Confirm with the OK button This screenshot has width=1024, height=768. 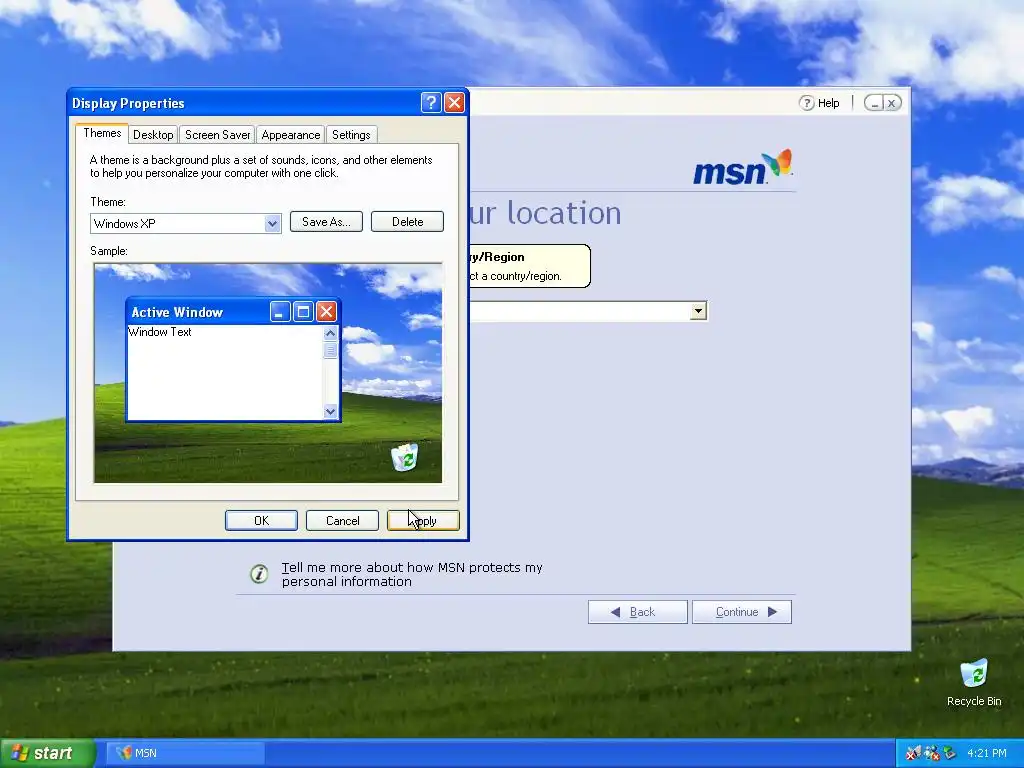tap(261, 520)
